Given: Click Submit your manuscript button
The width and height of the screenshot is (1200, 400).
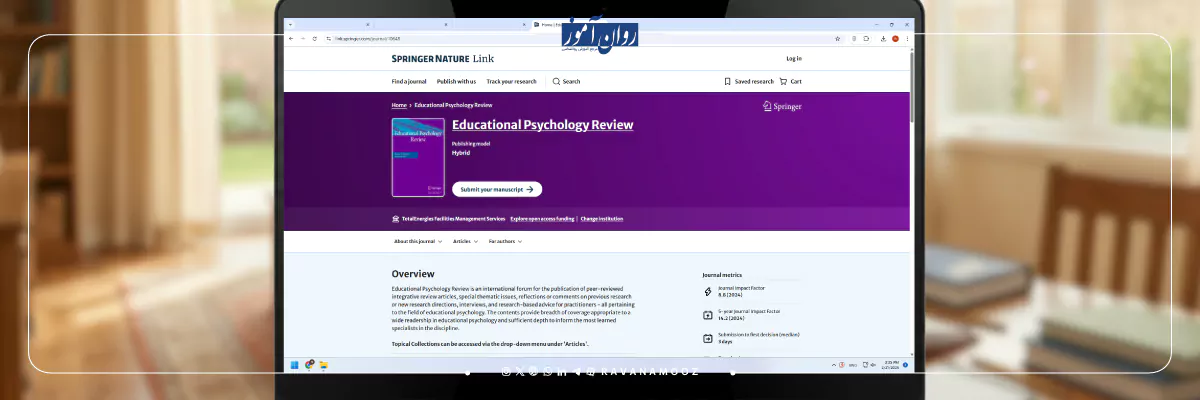Looking at the screenshot, I should [x=497, y=189].
